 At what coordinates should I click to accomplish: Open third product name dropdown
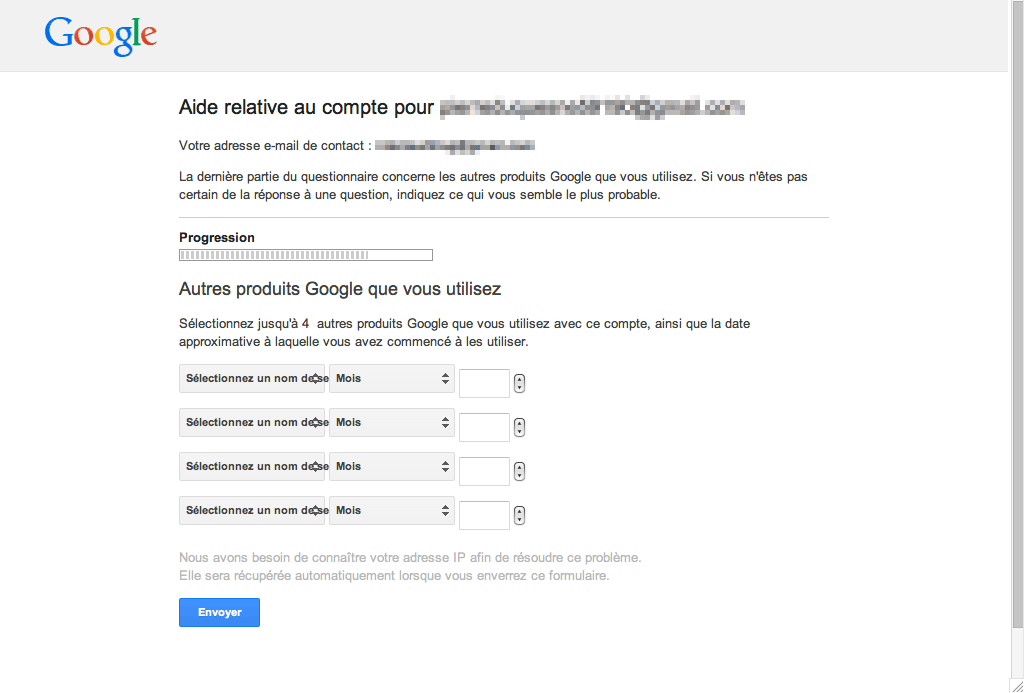(251, 466)
